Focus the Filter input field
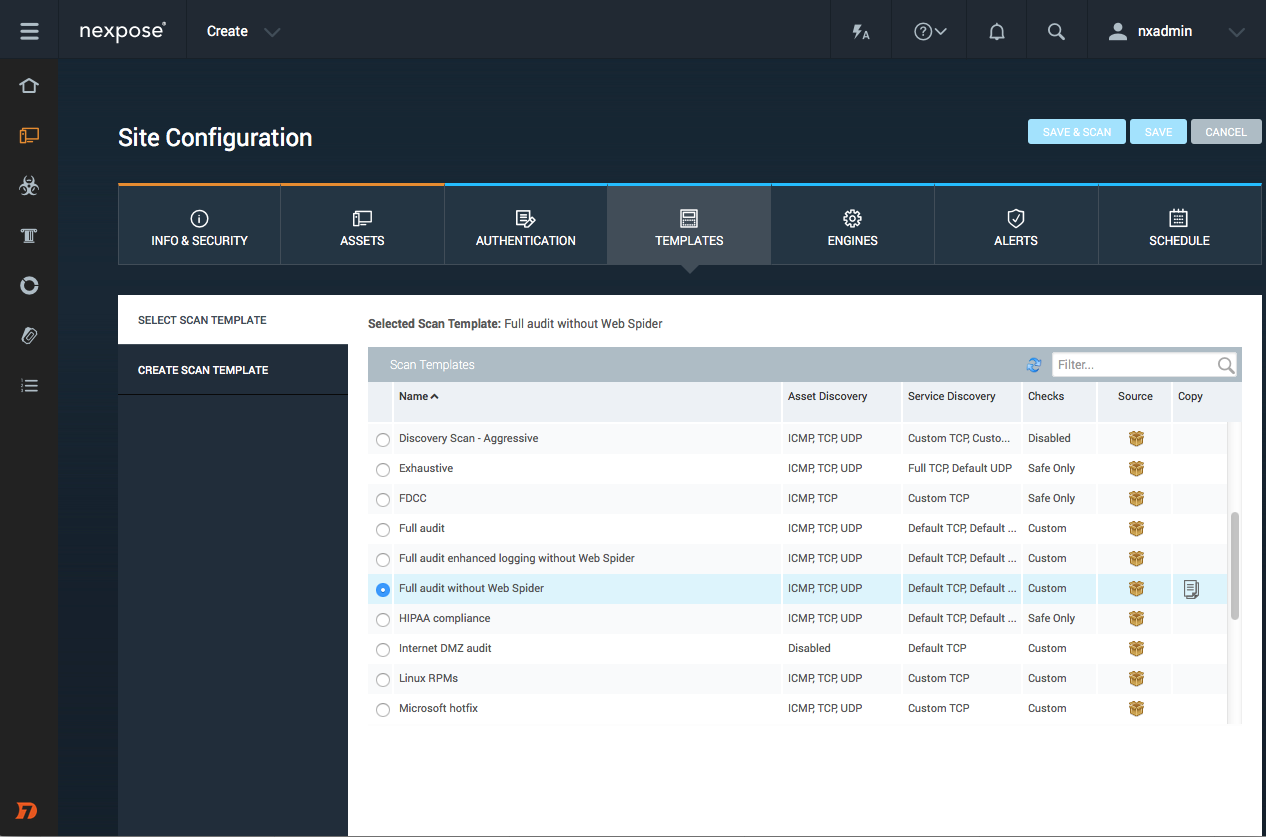Screen dimensions: 1266x837 (1134, 365)
